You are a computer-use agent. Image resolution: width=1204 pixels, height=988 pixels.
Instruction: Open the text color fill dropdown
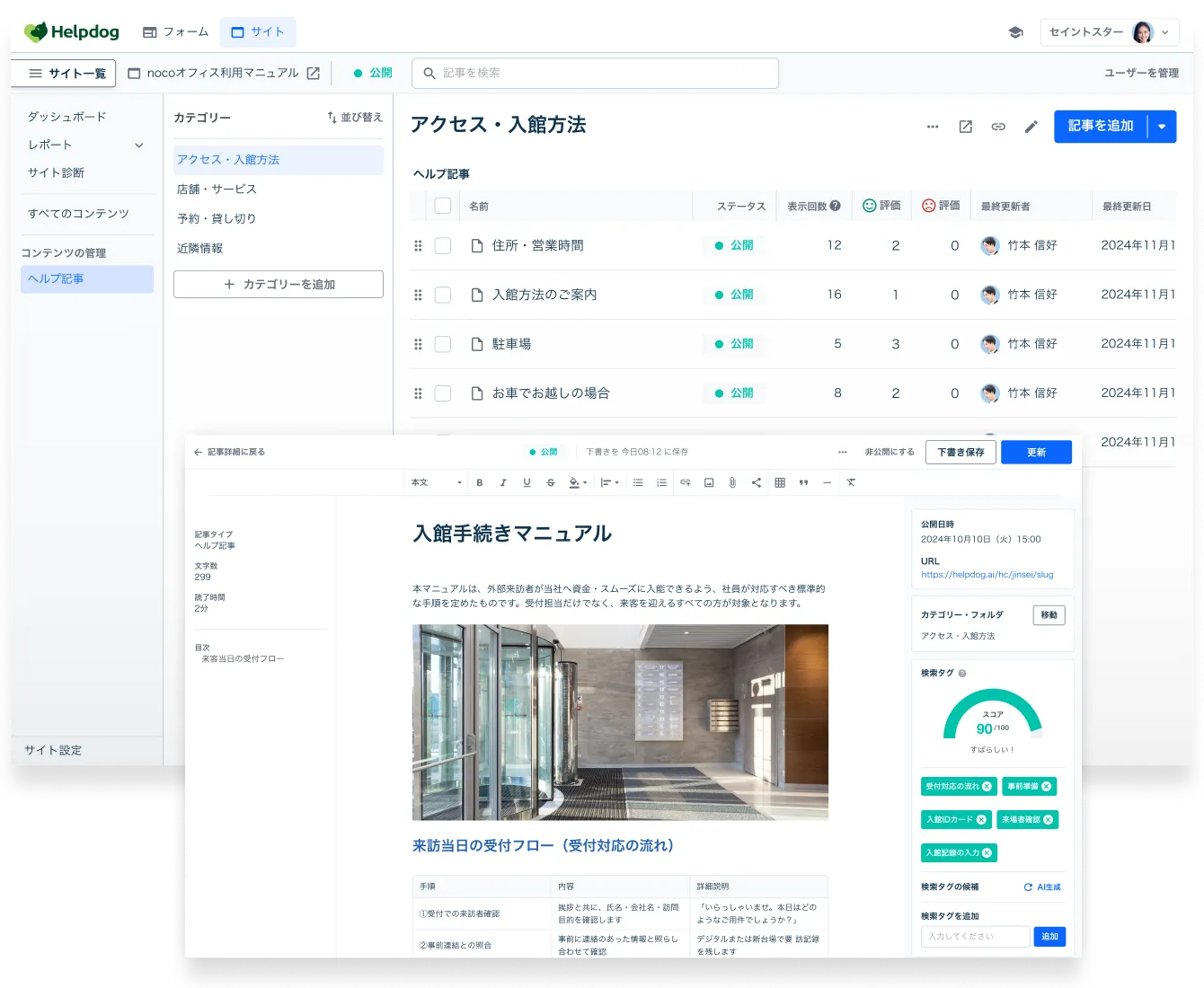[578, 483]
